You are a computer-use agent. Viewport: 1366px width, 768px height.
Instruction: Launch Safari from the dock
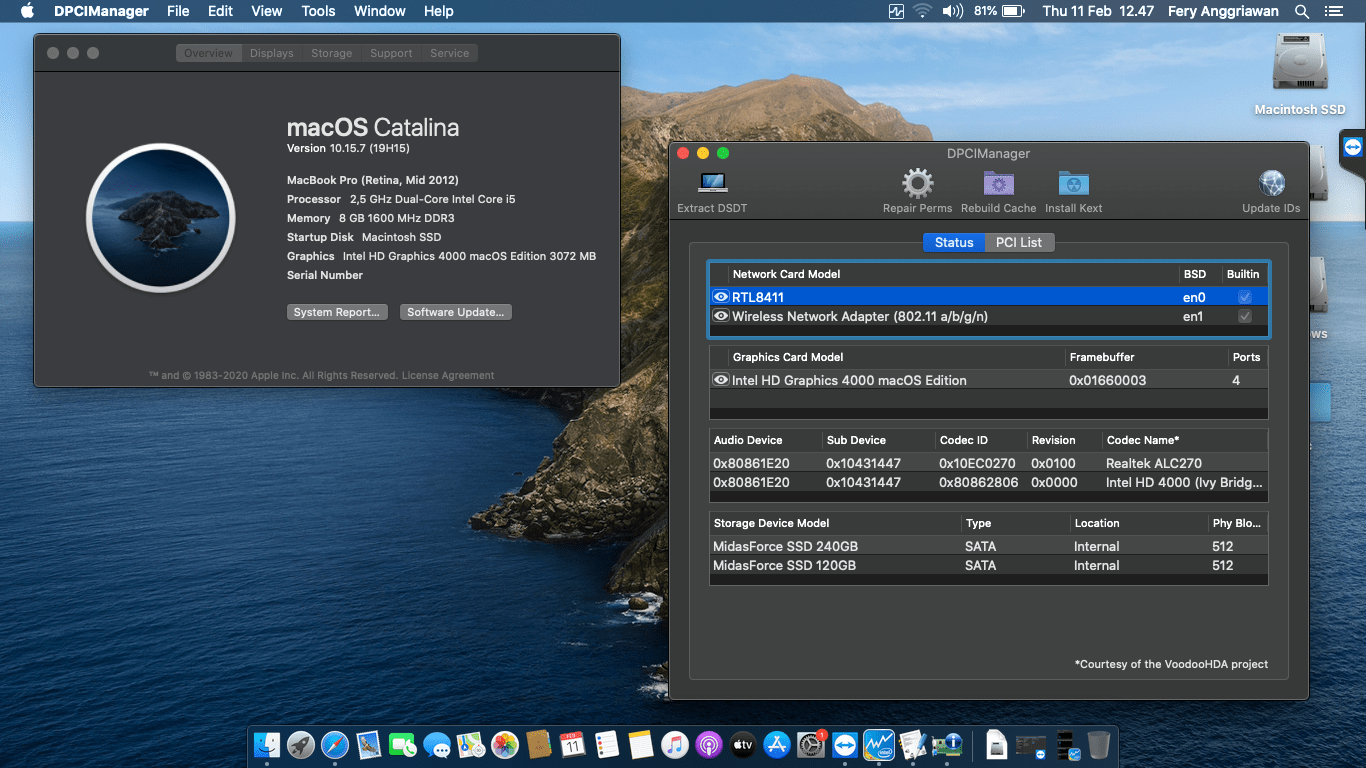(335, 744)
